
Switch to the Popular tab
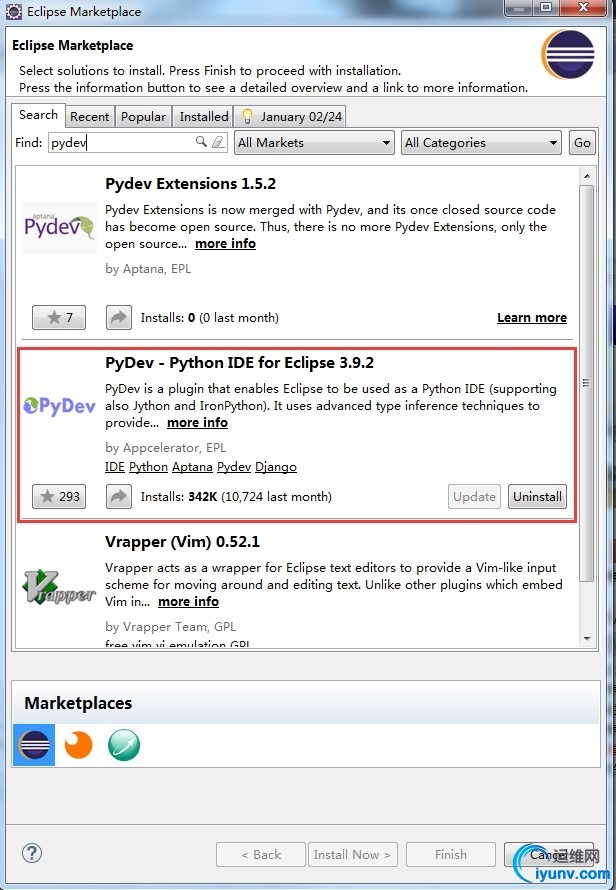click(143, 116)
